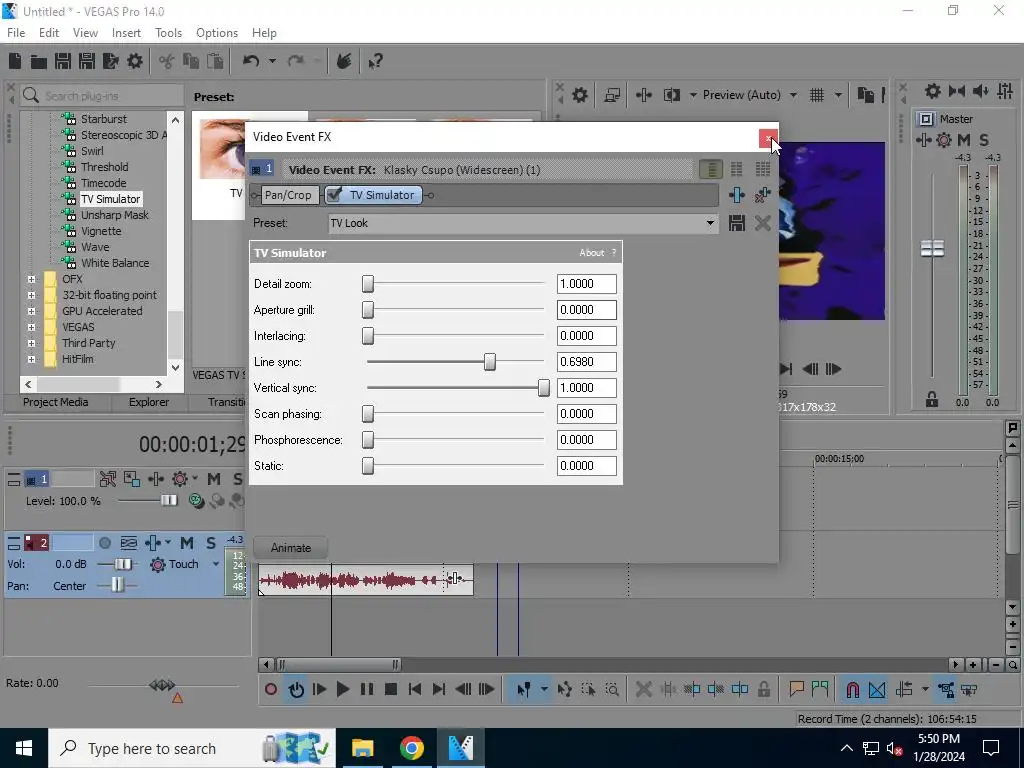Expand the Third Party plug-ins folder
1024x768 pixels.
pyautogui.click(x=31, y=343)
